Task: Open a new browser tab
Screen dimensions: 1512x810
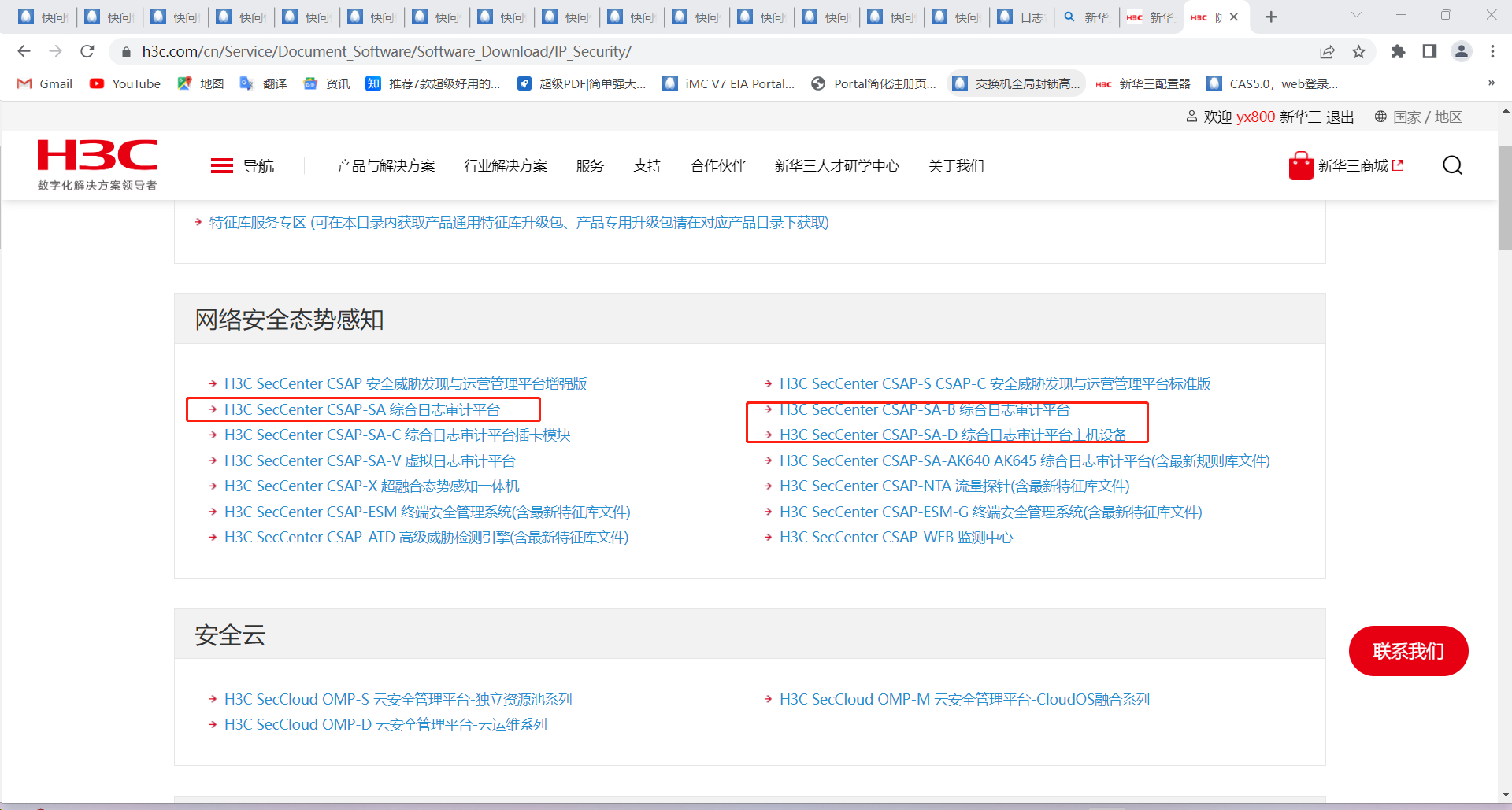Action: [x=1271, y=17]
